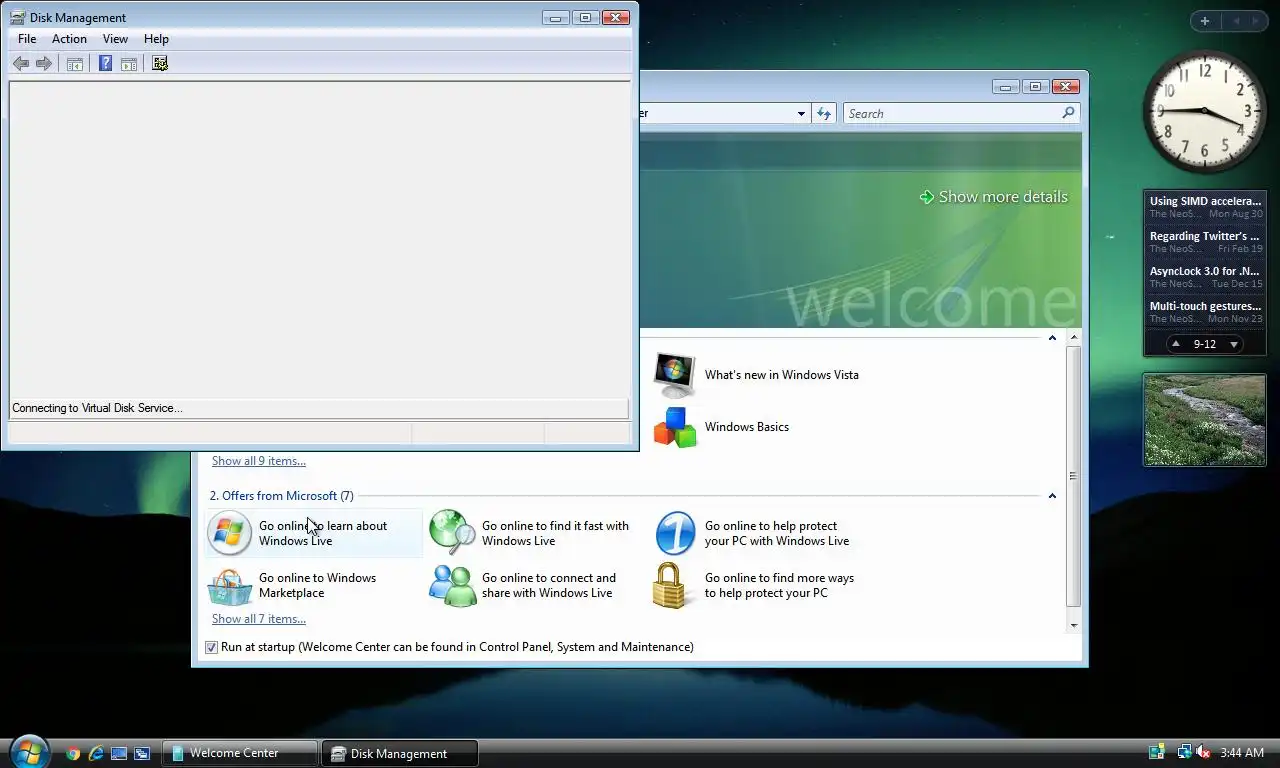1280x768 pixels.
Task: Click the refresh arrows icon beside address bar
Action: click(824, 113)
